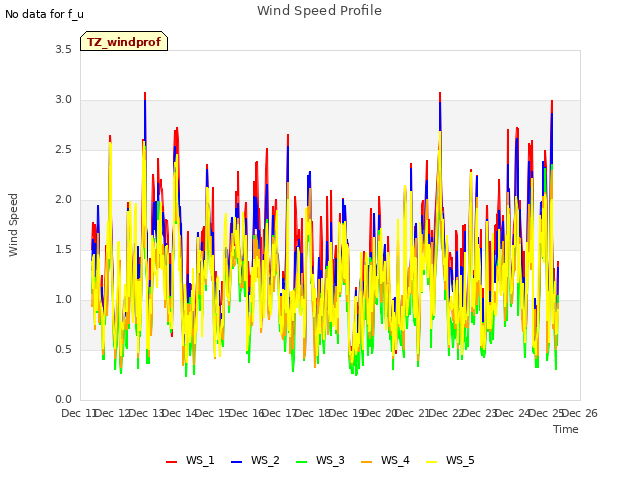
Task: Toggle the WS_1 legend entry
Action: pyautogui.click(x=190, y=460)
